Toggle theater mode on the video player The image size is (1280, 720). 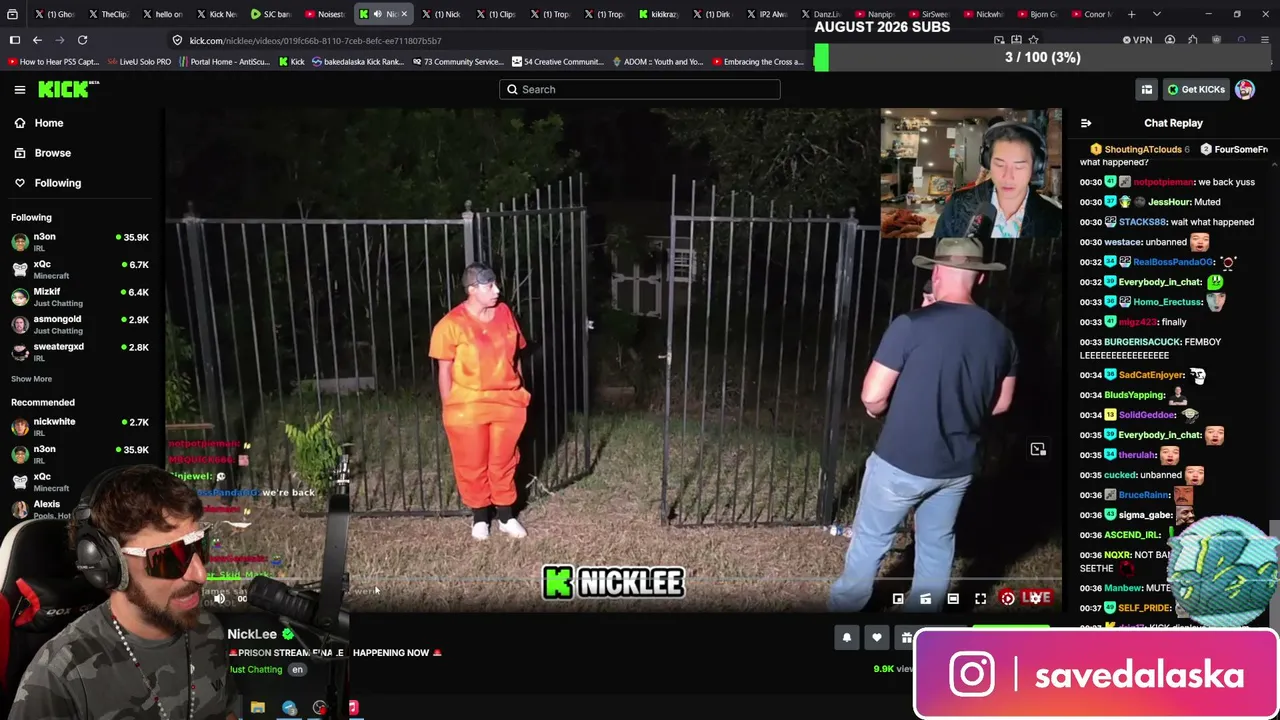pyautogui.click(x=953, y=598)
